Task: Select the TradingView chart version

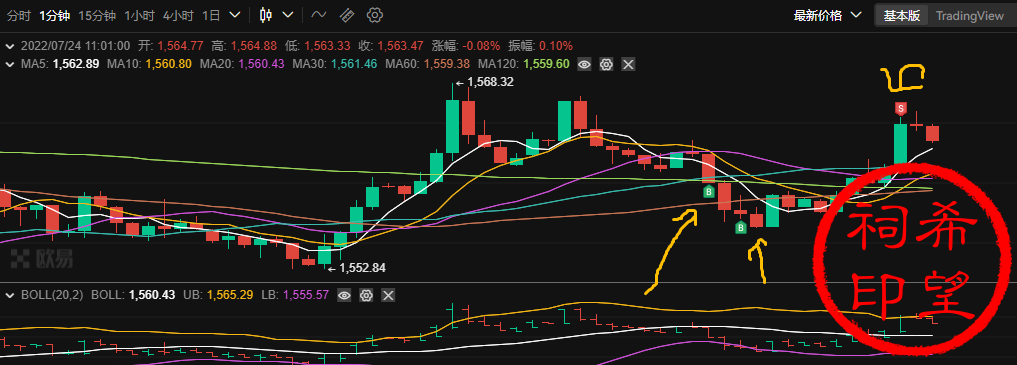Action: (969, 16)
